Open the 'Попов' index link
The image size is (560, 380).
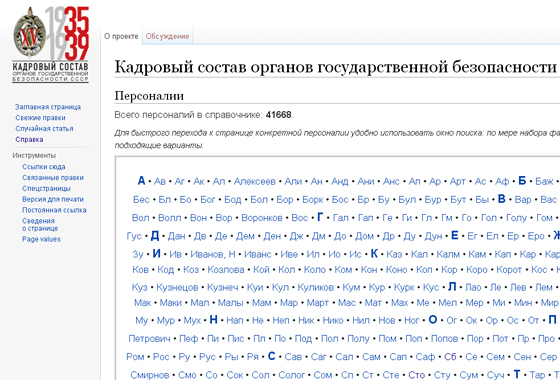[445, 339]
